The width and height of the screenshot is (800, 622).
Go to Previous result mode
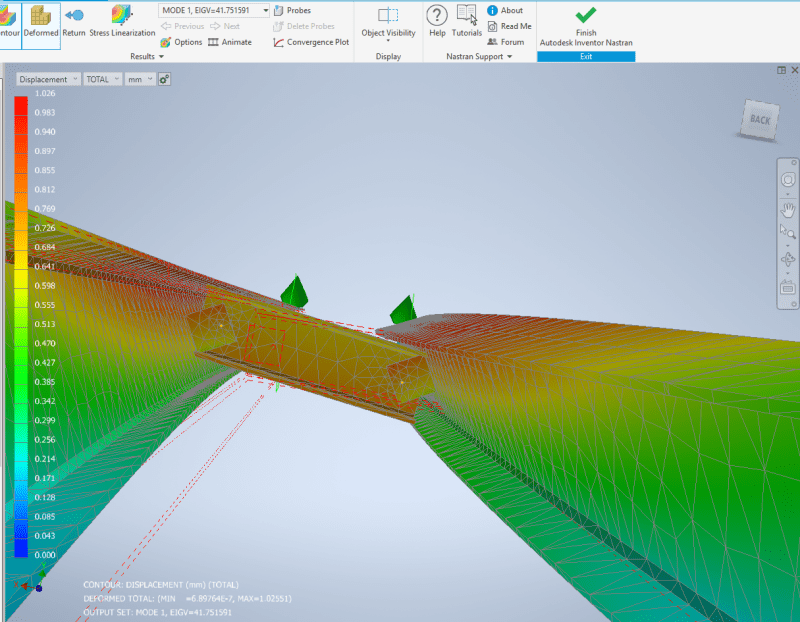click(182, 26)
